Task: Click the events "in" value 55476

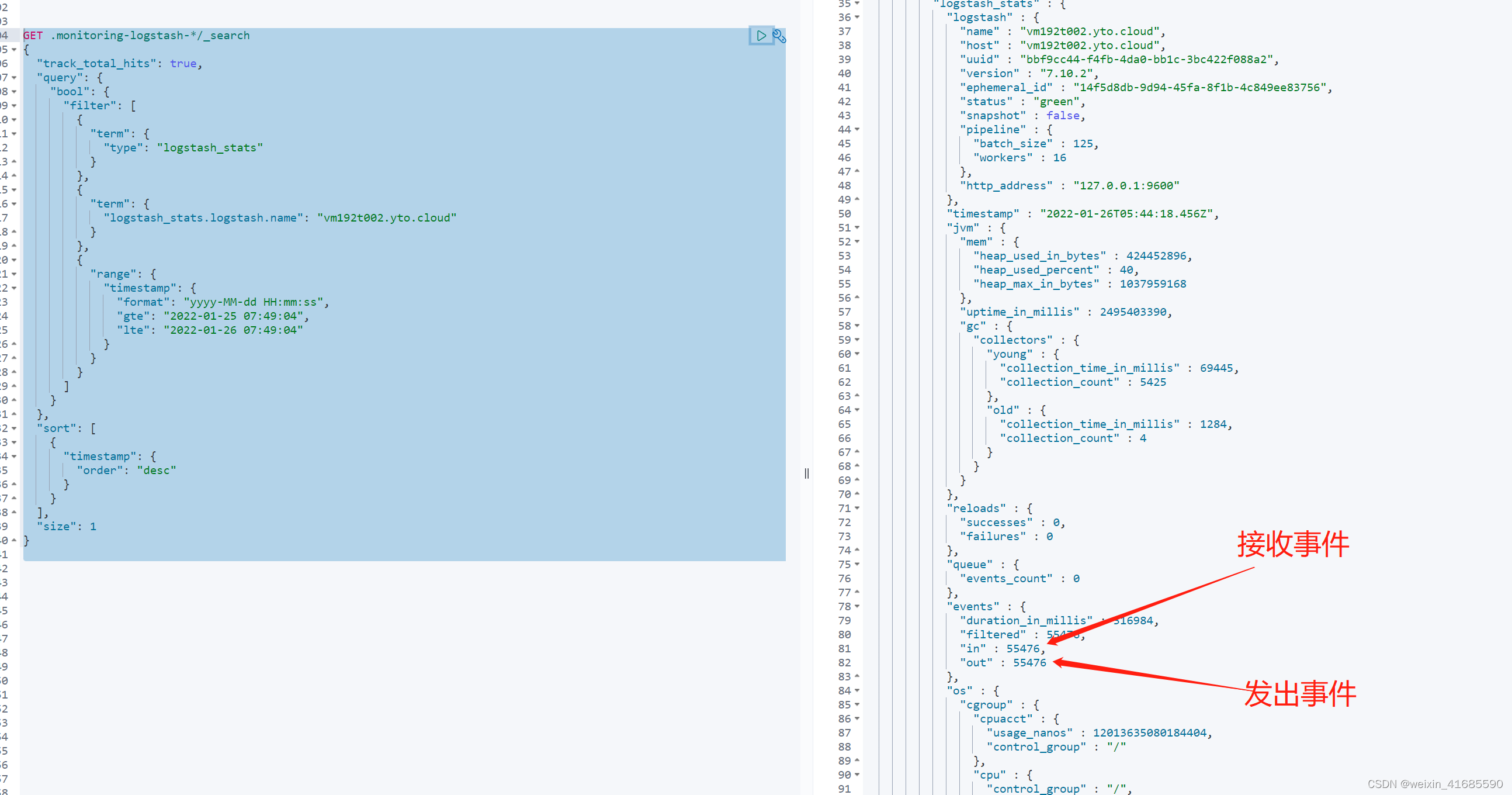Action: pyautogui.click(x=1022, y=649)
